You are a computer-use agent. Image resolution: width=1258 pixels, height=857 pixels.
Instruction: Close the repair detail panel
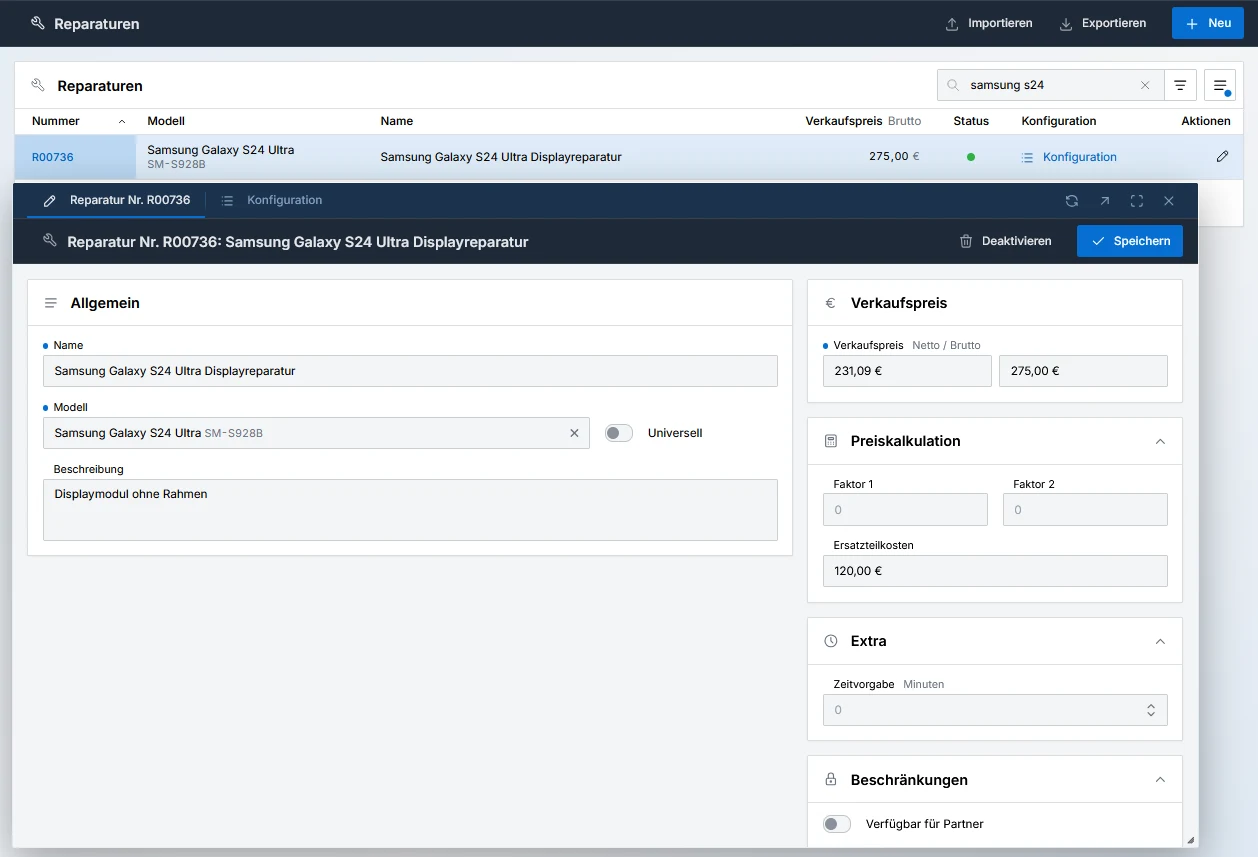tap(1169, 201)
